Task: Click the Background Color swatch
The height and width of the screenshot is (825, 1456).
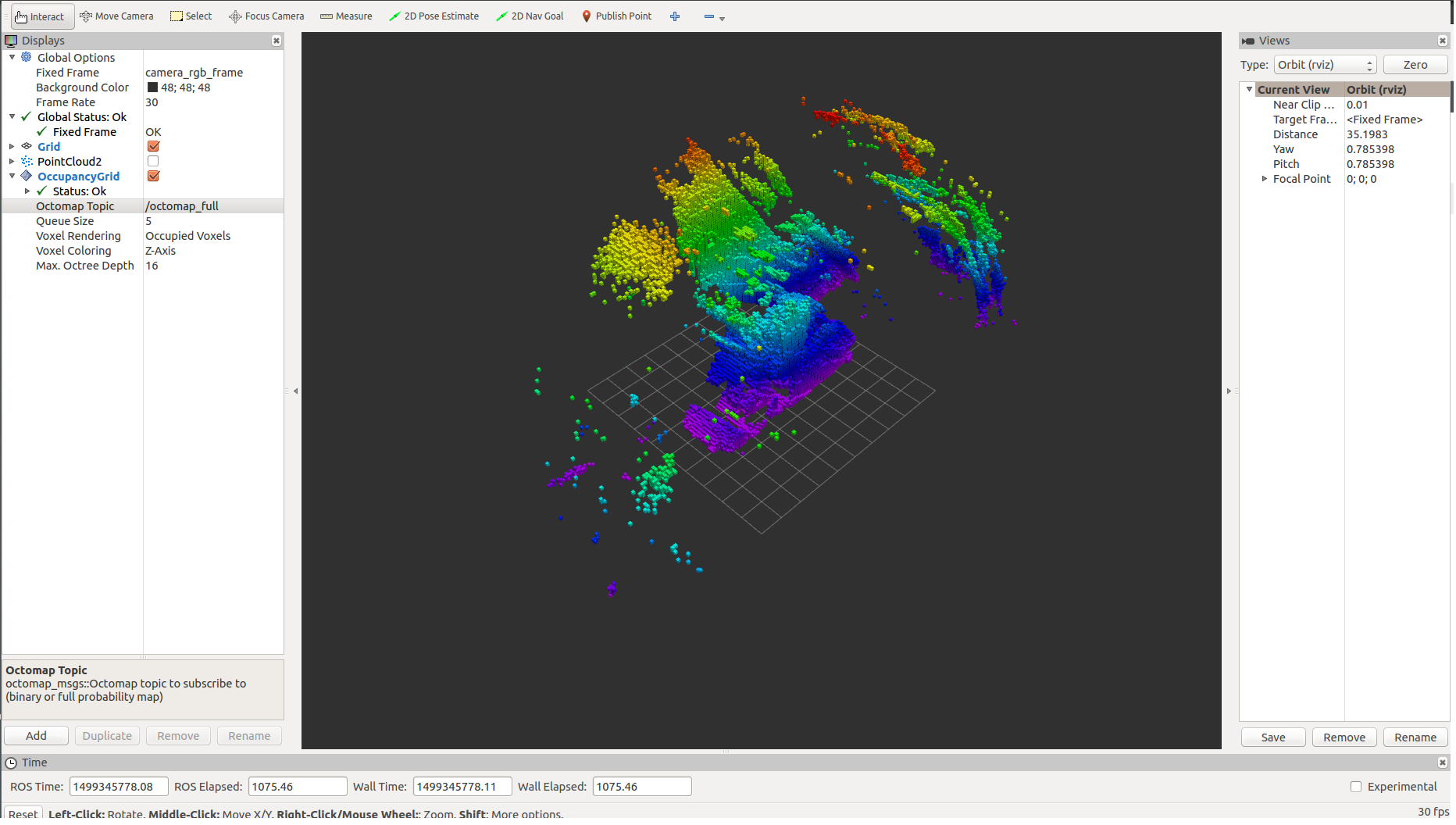Action: click(x=152, y=87)
